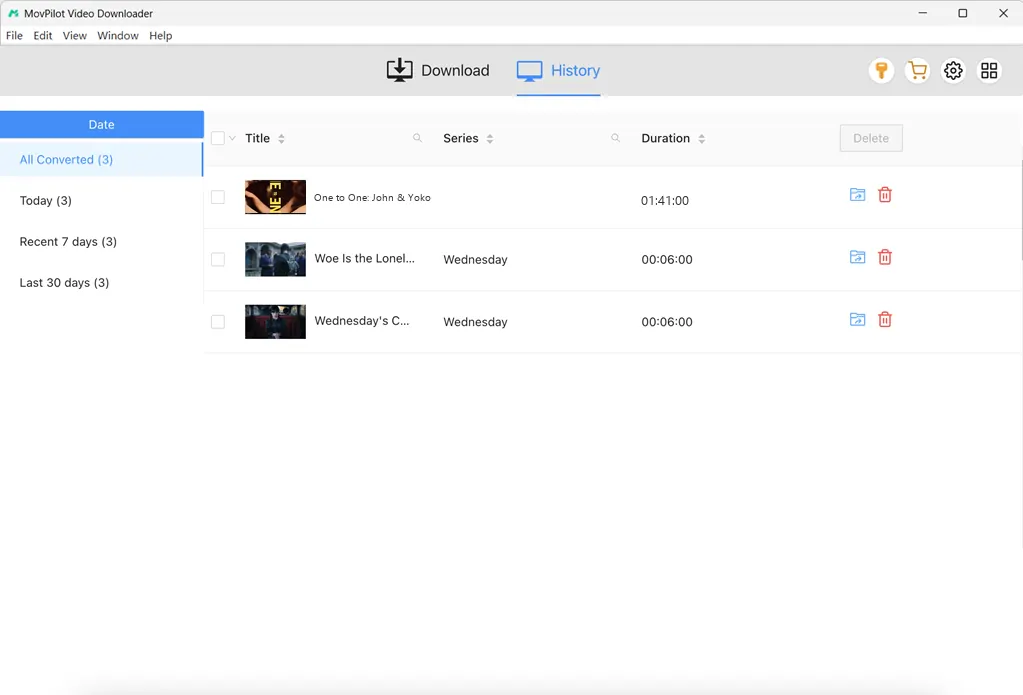
Task: Expand the chevron beside select-all checkbox
Action: (x=232, y=138)
